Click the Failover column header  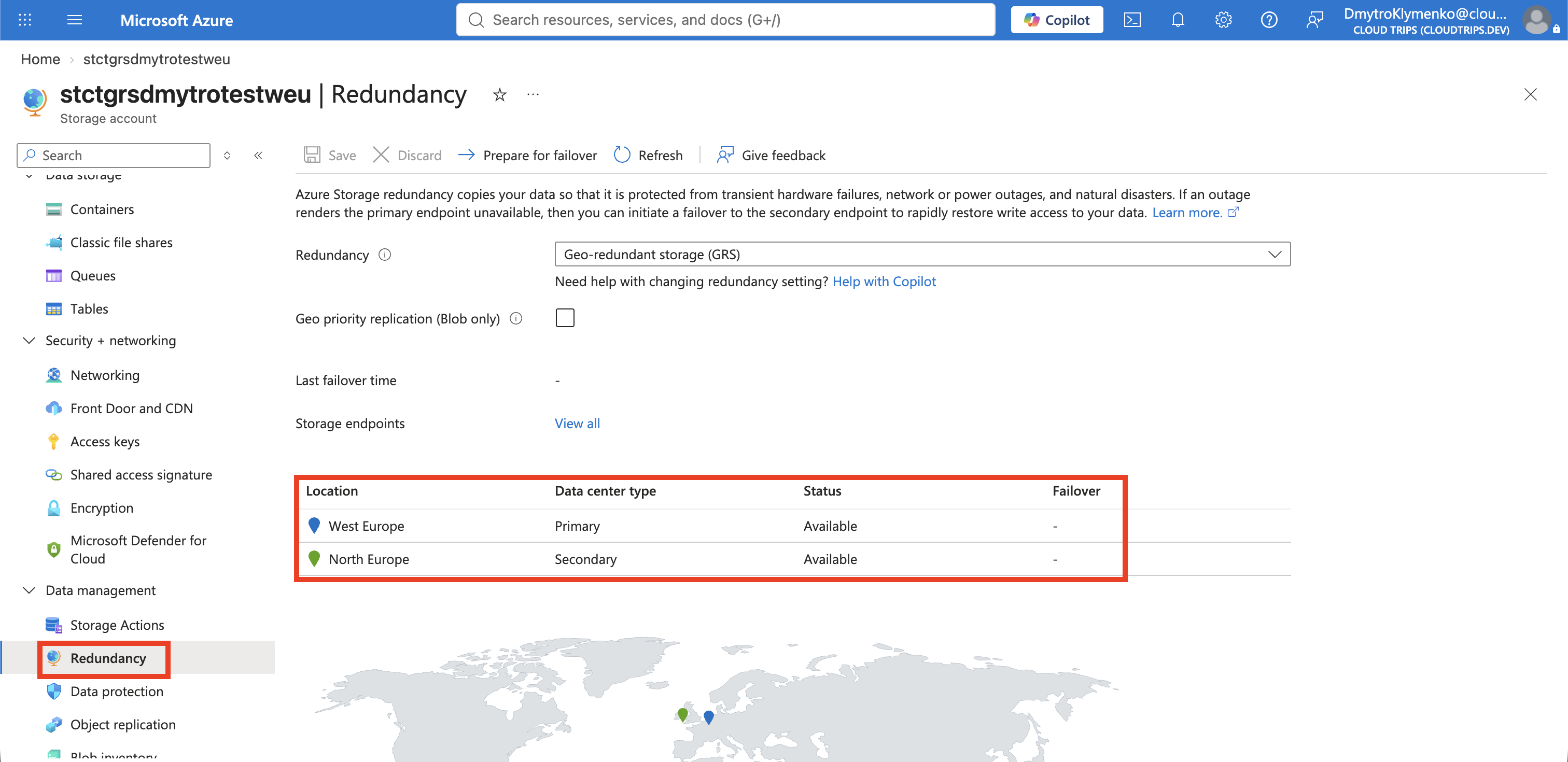(1076, 491)
